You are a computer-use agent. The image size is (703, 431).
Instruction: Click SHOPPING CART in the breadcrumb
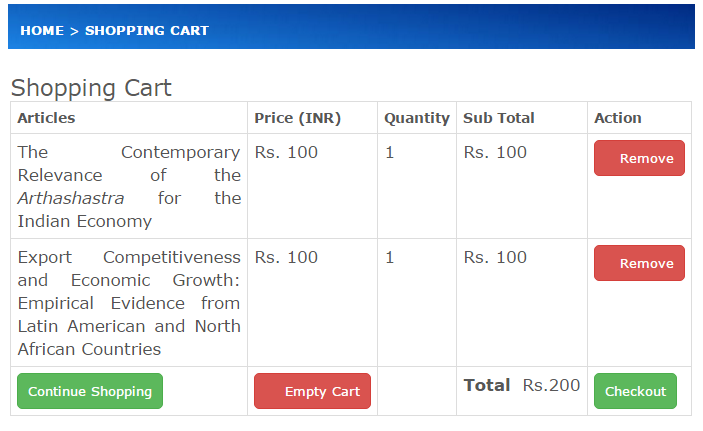click(x=147, y=30)
